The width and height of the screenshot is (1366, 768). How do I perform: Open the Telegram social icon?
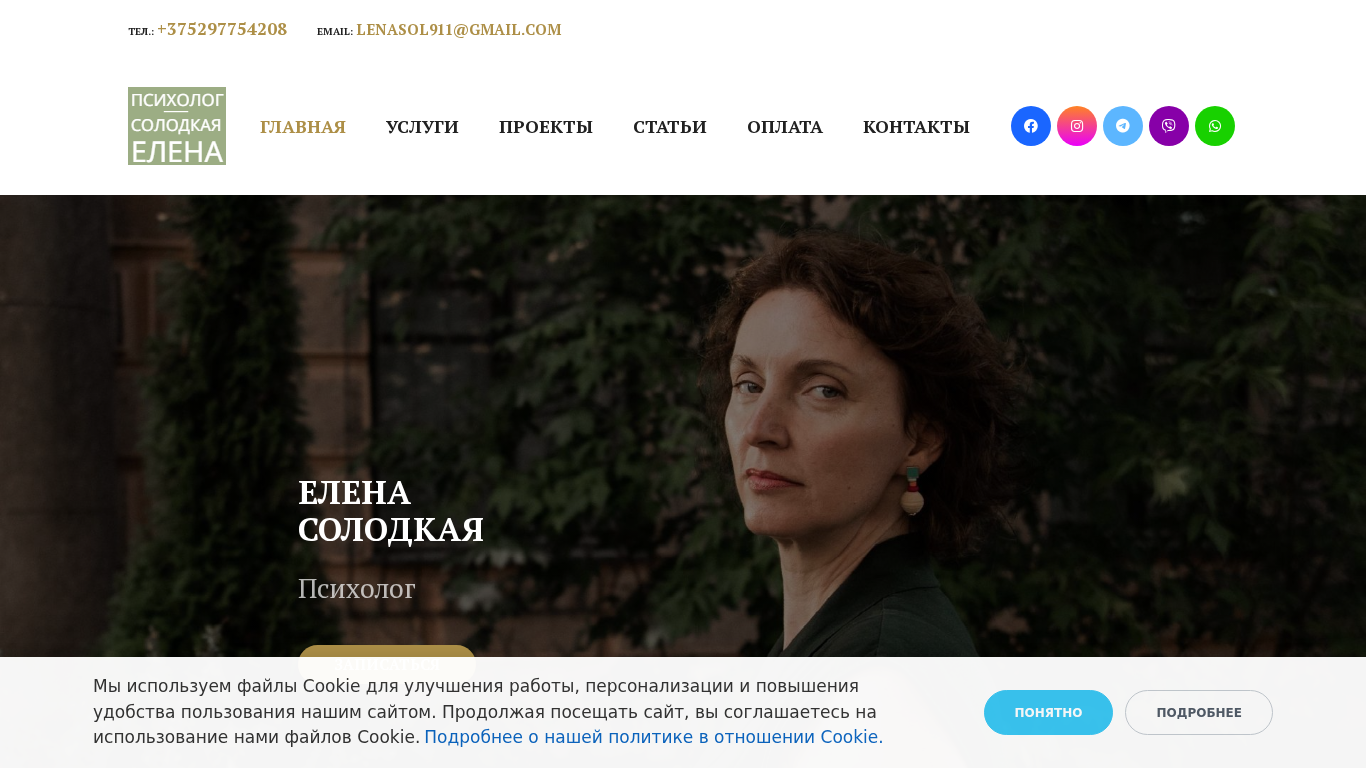point(1122,126)
